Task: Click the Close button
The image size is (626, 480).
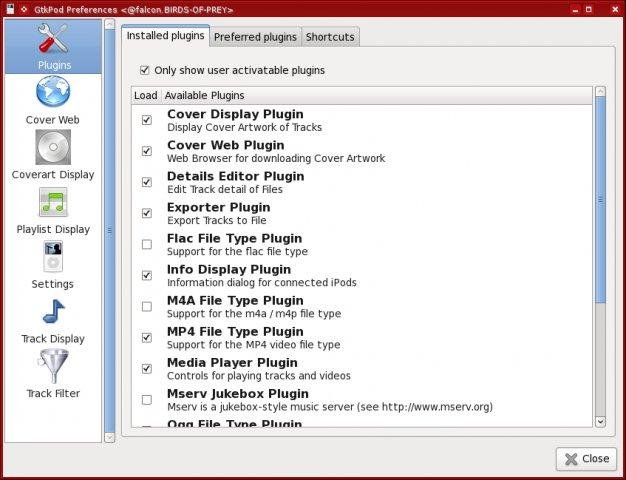Action: [585, 459]
